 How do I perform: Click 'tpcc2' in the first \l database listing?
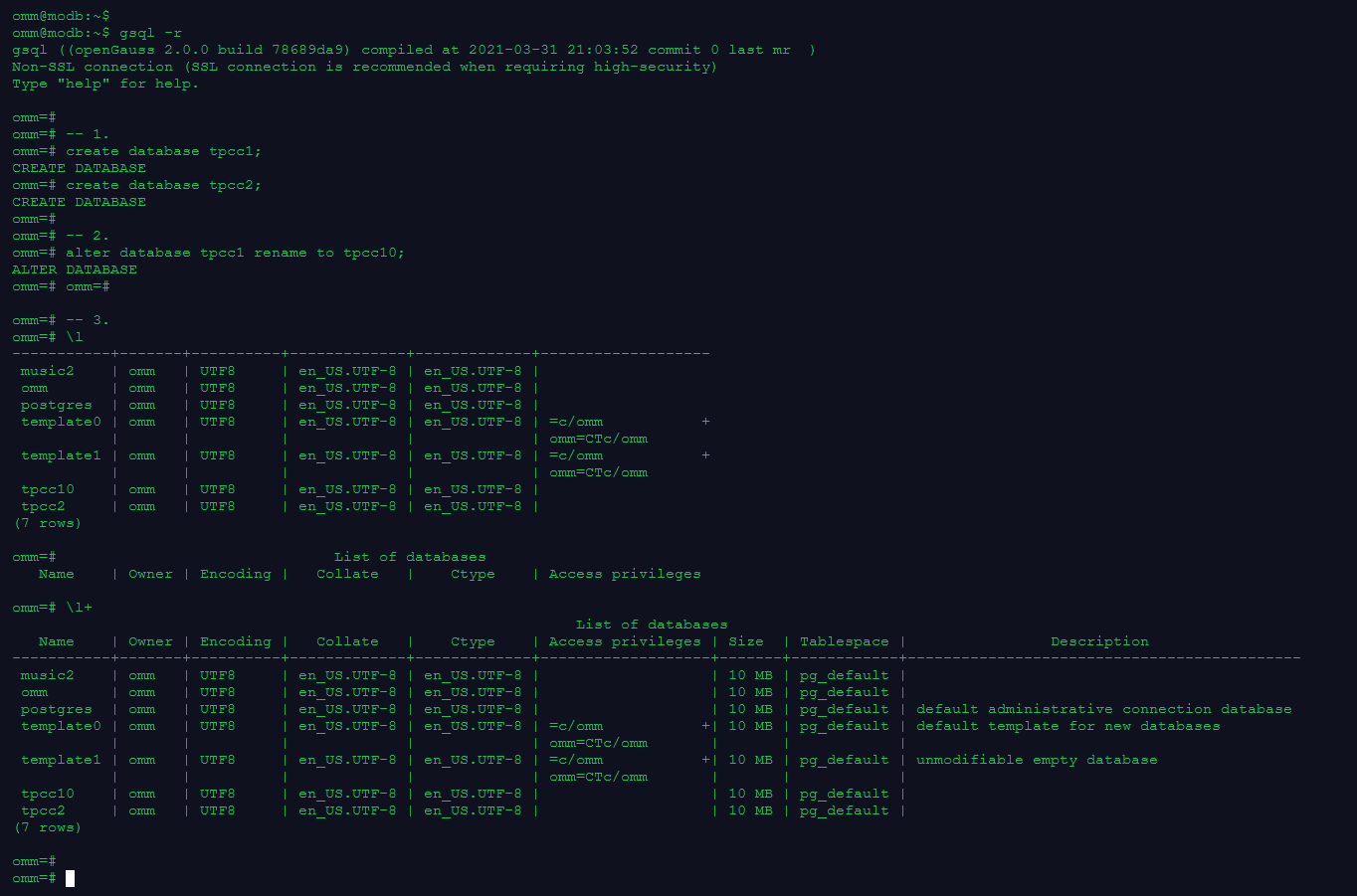[43, 506]
